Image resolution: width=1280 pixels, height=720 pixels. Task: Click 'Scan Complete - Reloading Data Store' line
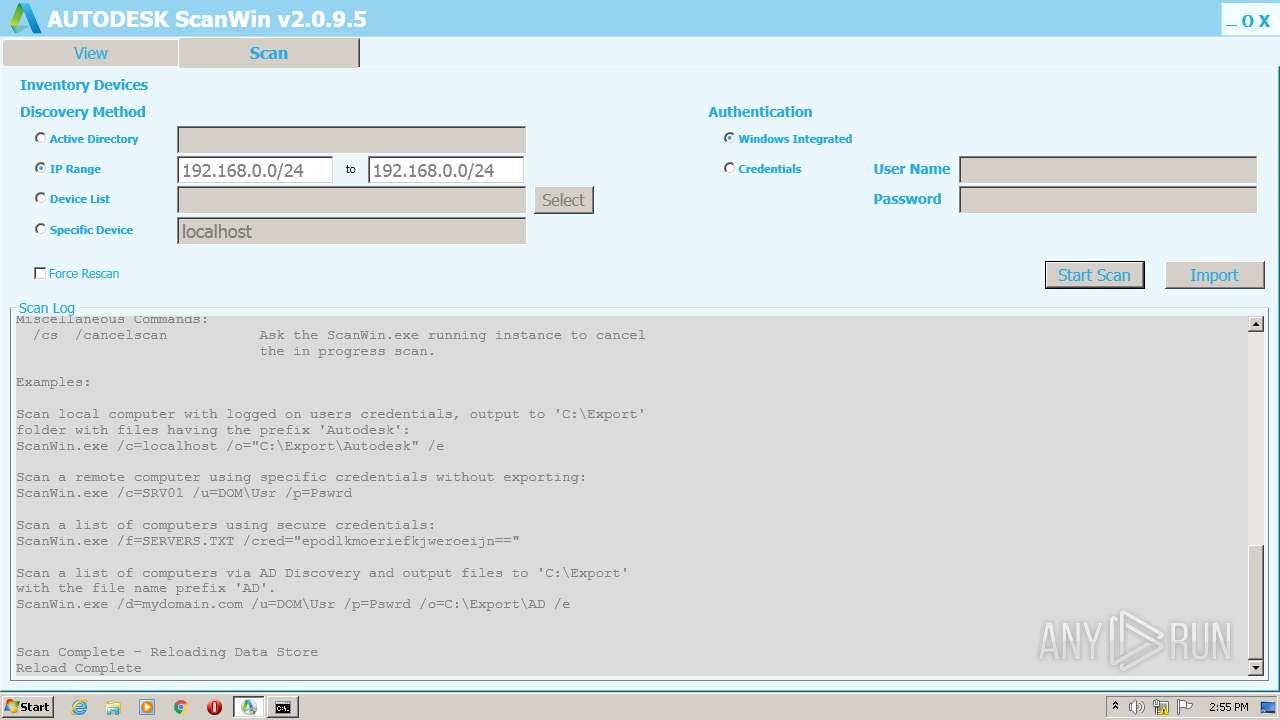[x=167, y=652]
